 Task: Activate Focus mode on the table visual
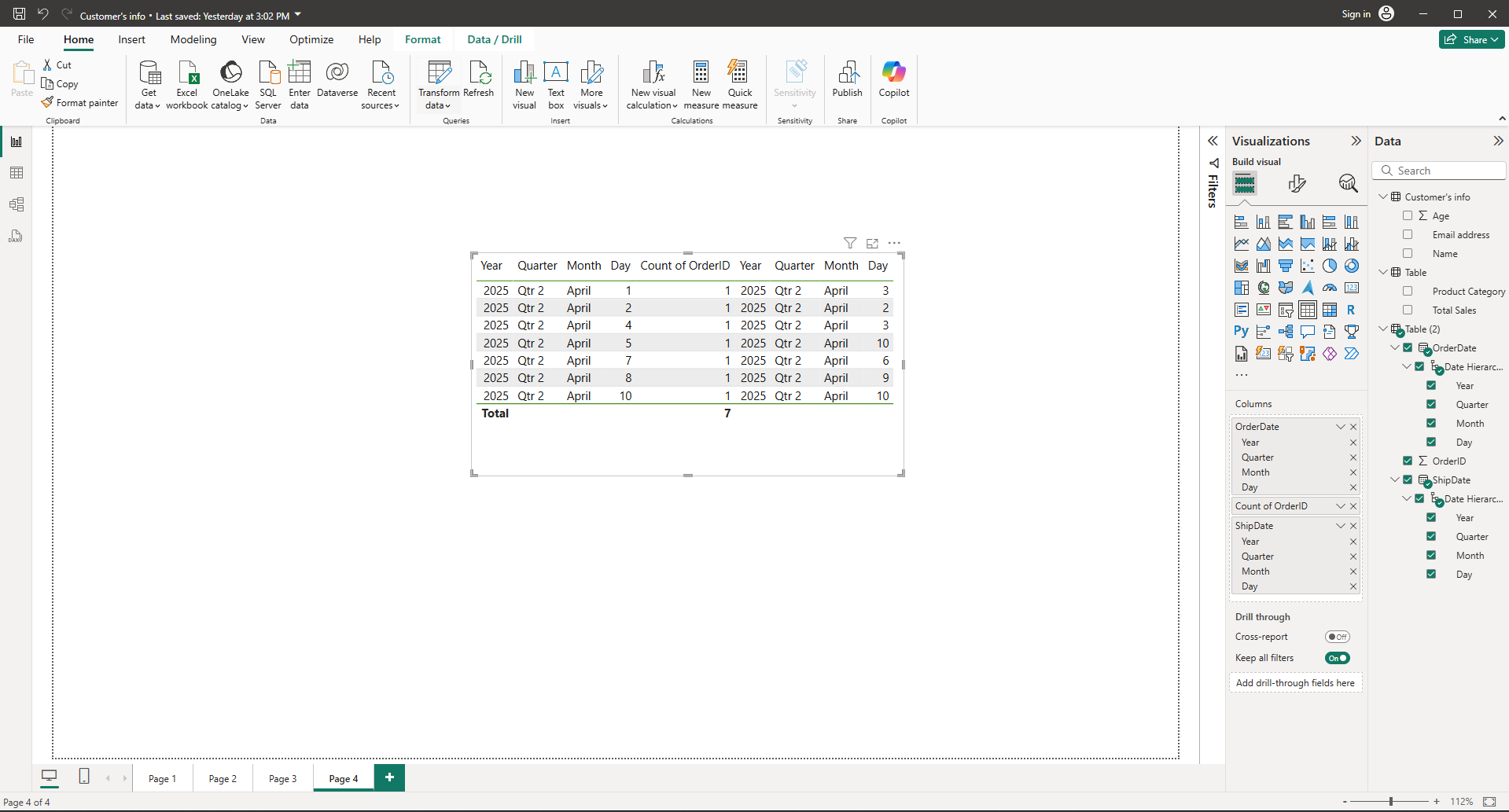click(x=872, y=243)
